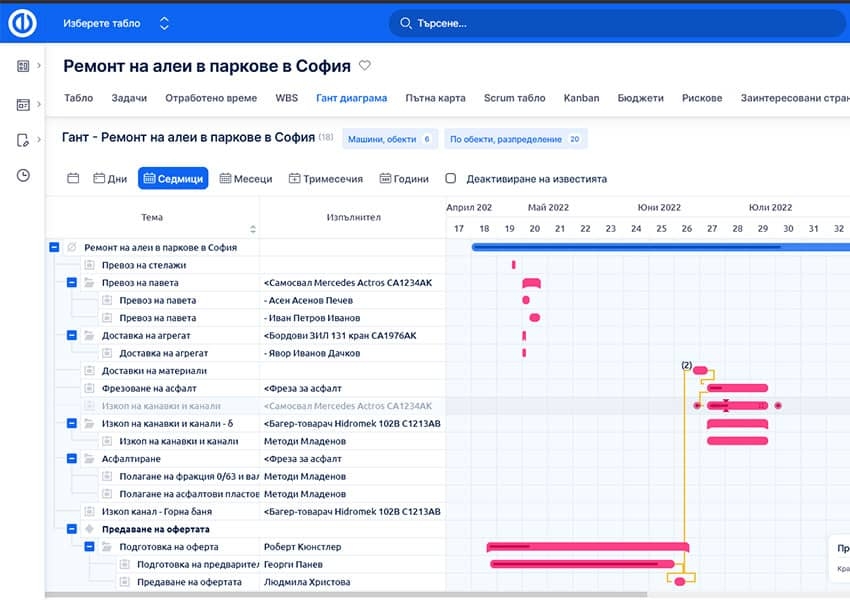Click assignee Людмила Христова cell

(x=352, y=582)
